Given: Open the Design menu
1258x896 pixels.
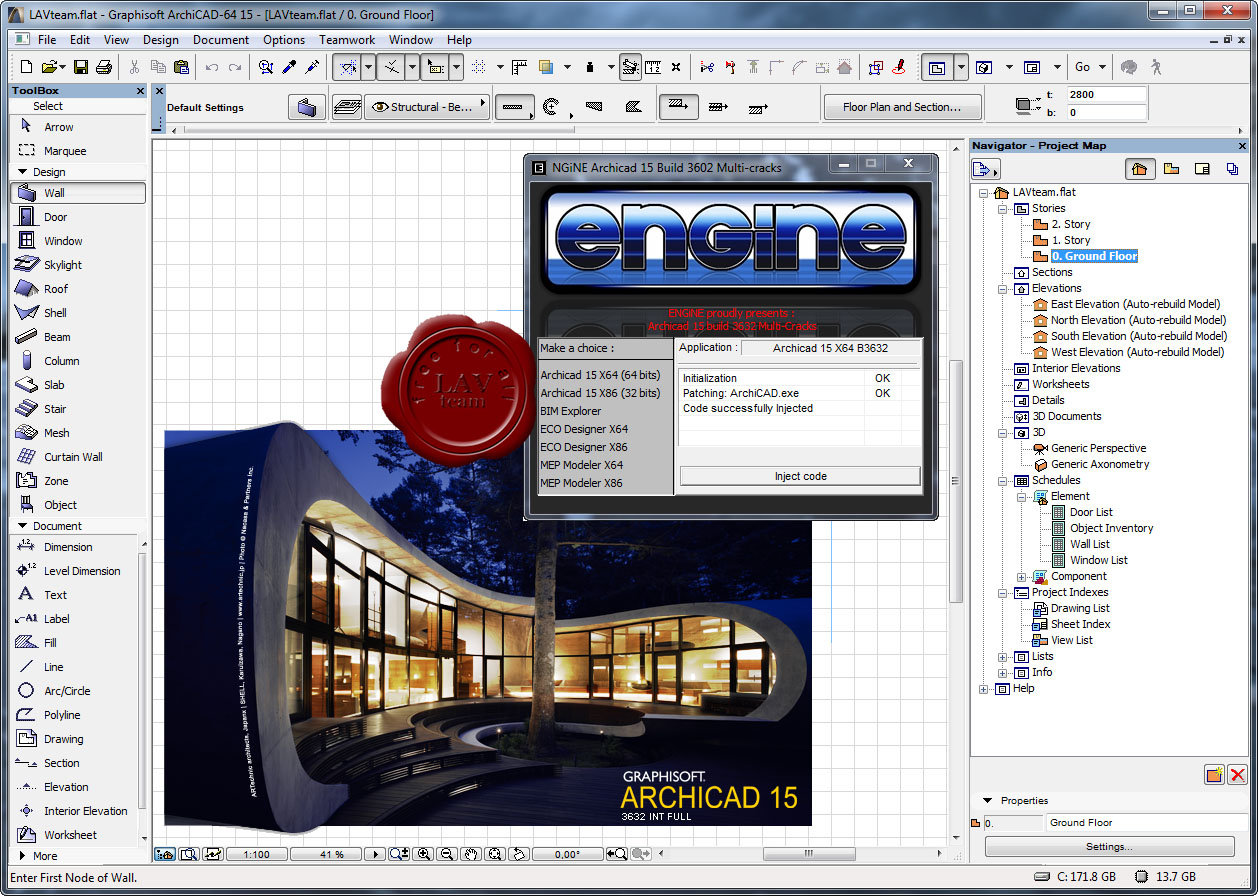Looking at the screenshot, I should [x=161, y=40].
